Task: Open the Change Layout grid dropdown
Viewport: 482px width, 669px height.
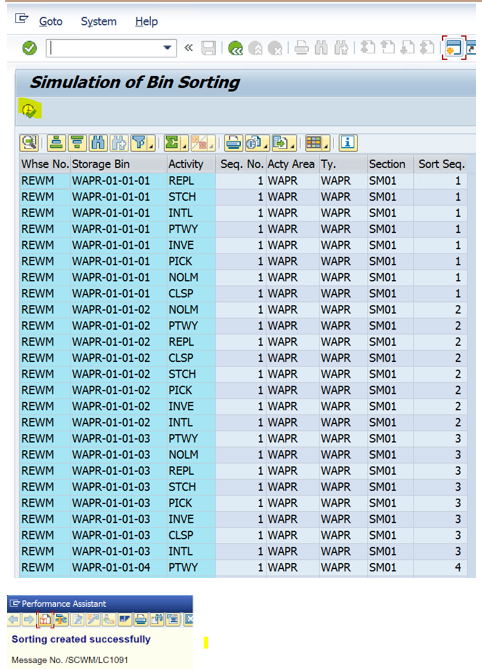Action: (326, 148)
